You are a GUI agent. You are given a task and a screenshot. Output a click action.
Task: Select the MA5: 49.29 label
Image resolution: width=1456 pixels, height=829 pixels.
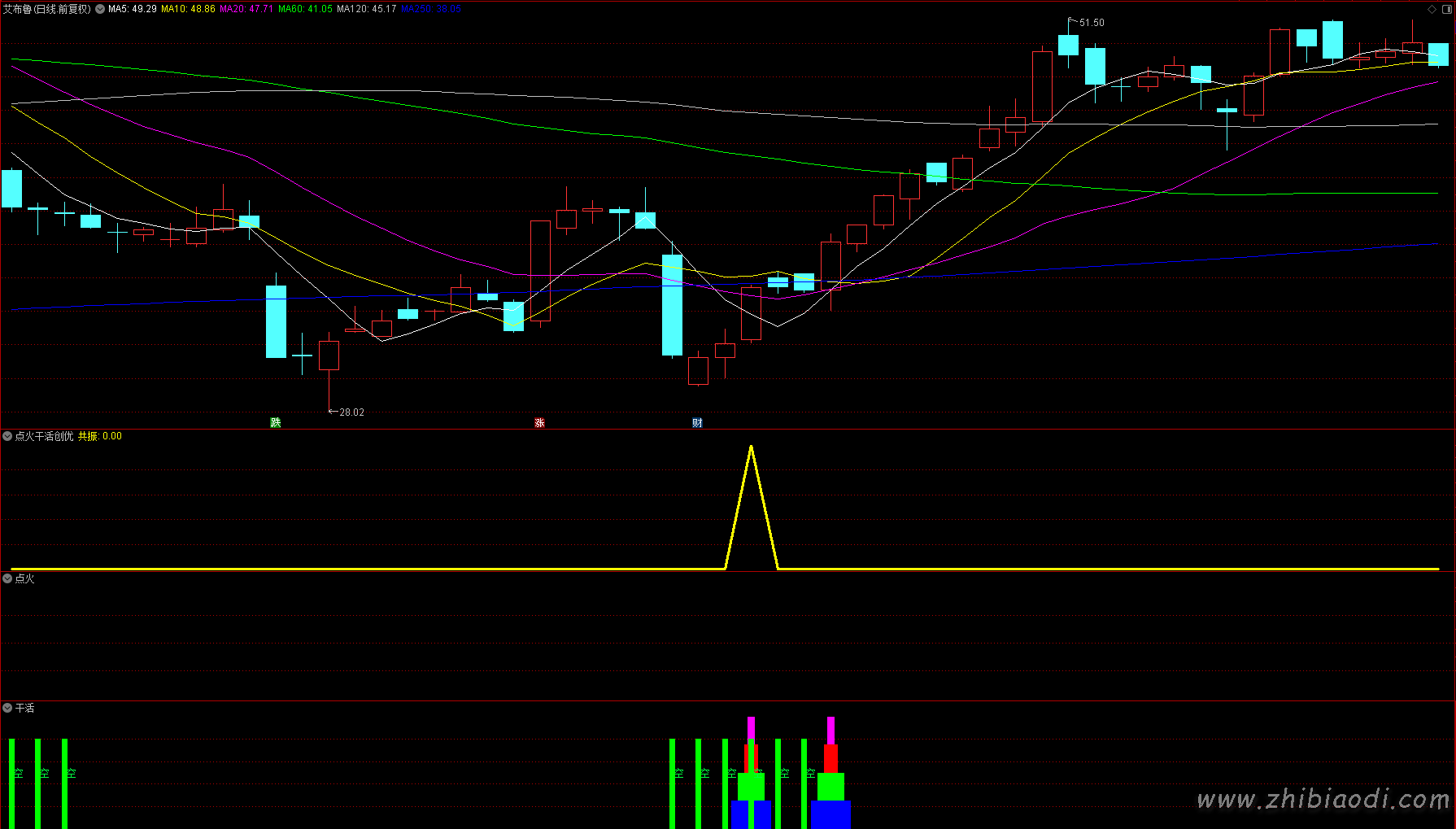tap(133, 9)
